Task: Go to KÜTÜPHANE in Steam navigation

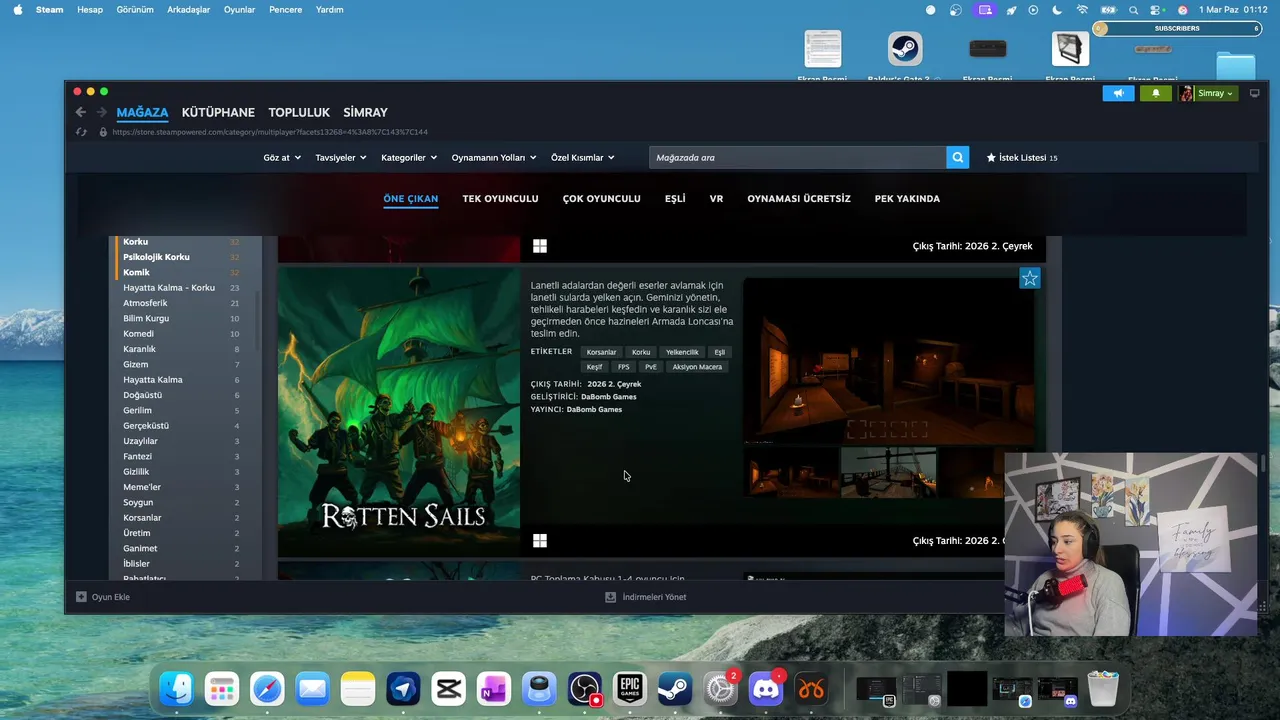Action: tap(218, 112)
